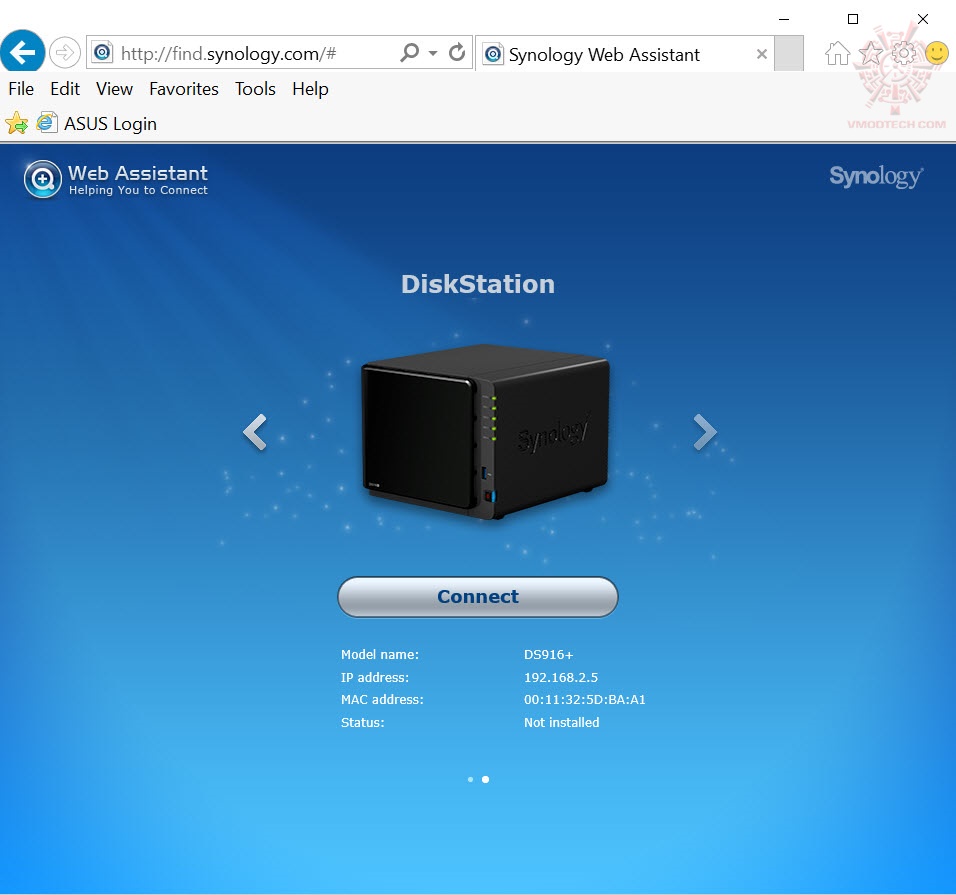The image size is (956, 895).
Task: Open a new blank tab
Action: [x=789, y=54]
